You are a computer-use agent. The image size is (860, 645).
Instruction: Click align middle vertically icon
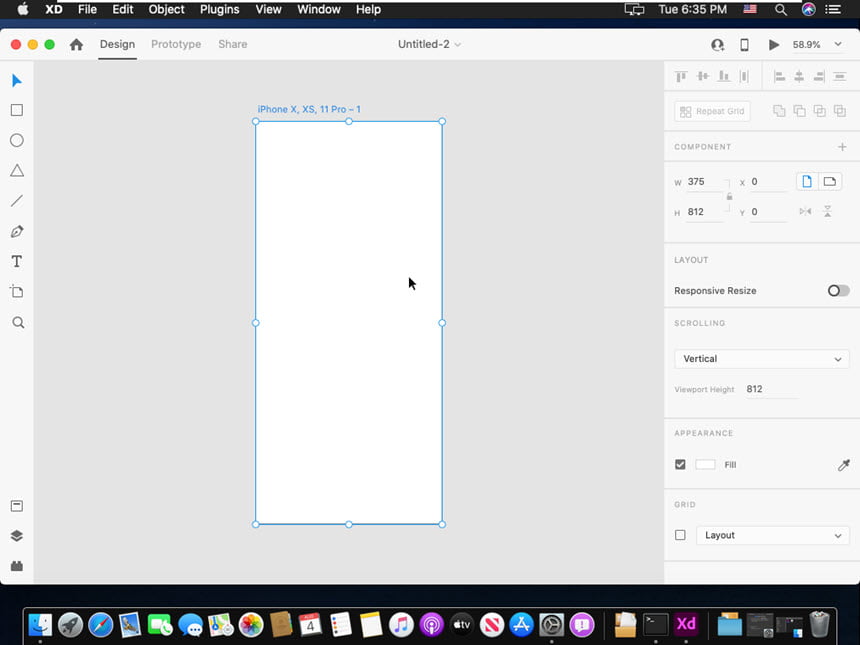pos(703,76)
